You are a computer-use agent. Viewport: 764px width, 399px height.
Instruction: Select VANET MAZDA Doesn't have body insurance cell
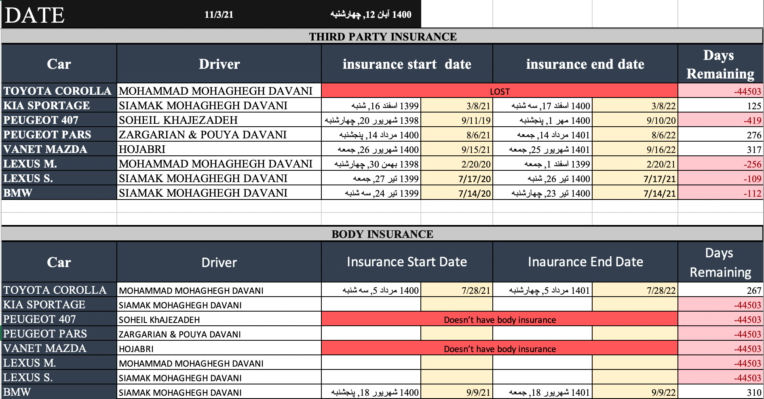click(x=499, y=349)
